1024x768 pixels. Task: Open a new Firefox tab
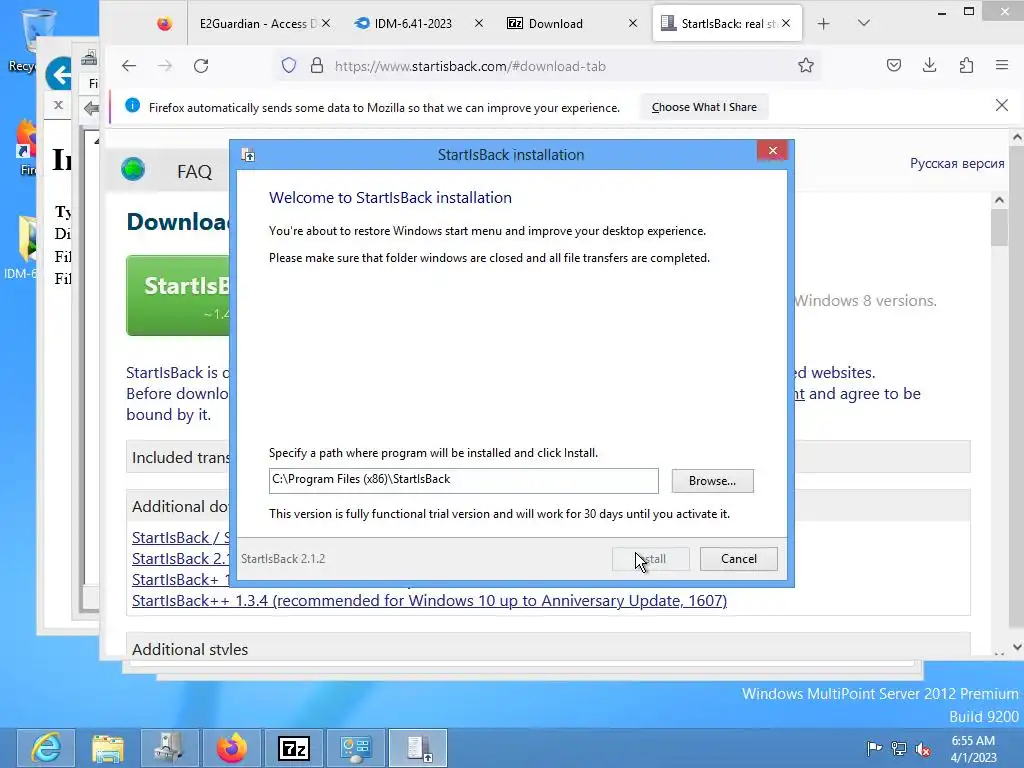pyautogui.click(x=824, y=24)
